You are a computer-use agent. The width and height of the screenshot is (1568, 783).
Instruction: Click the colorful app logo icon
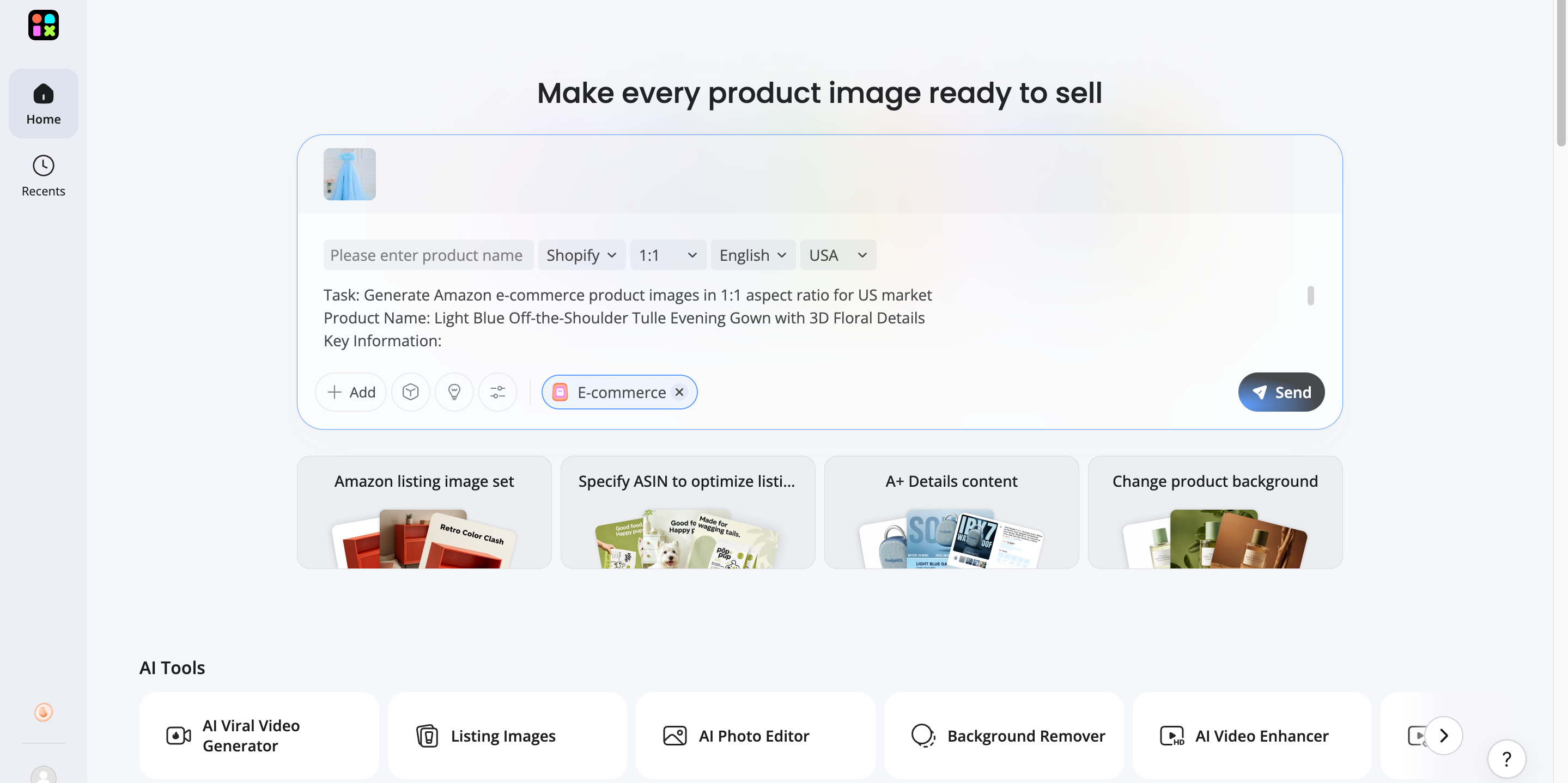pyautogui.click(x=43, y=25)
